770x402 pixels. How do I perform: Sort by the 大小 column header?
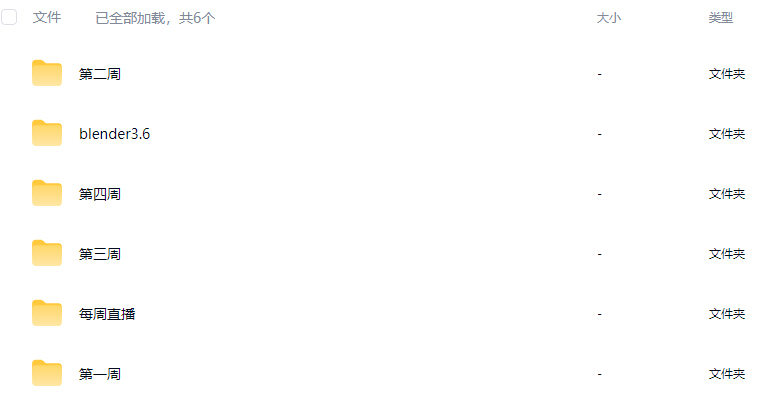coord(608,18)
